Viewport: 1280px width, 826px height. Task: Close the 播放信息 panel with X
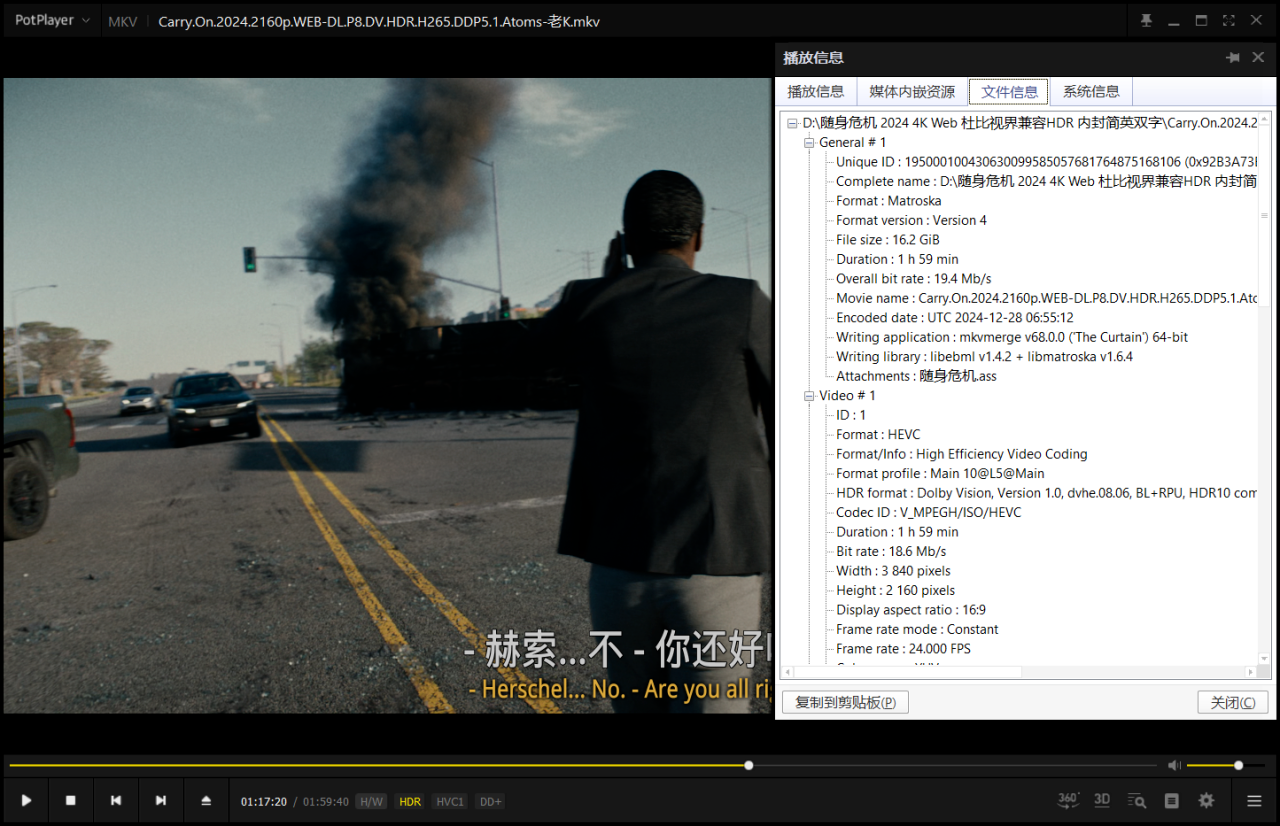pyautogui.click(x=1258, y=58)
